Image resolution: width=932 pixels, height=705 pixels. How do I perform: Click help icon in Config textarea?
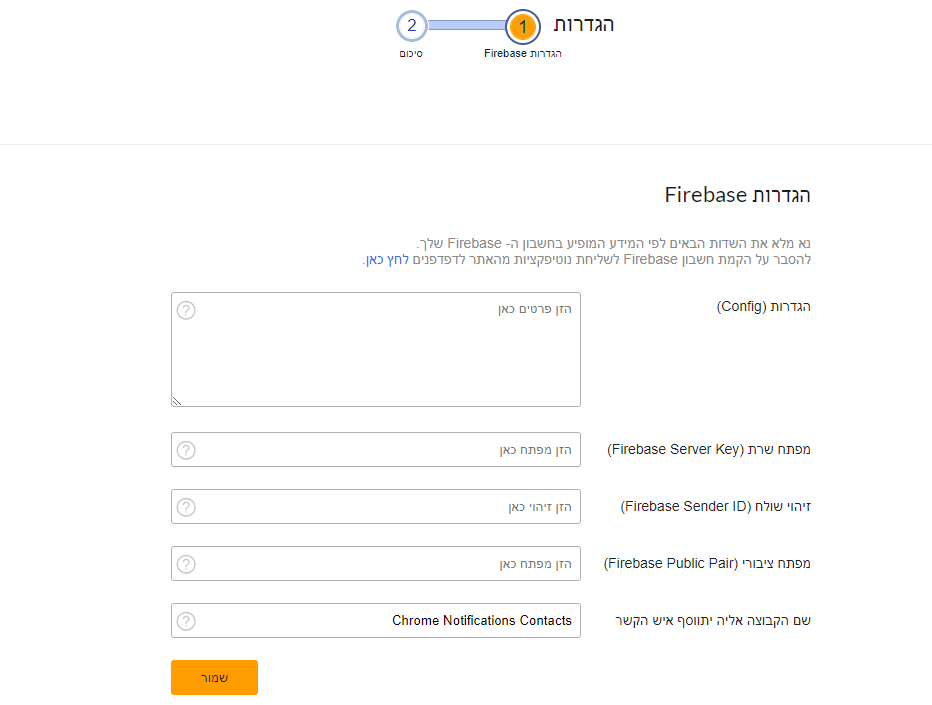pos(186,310)
